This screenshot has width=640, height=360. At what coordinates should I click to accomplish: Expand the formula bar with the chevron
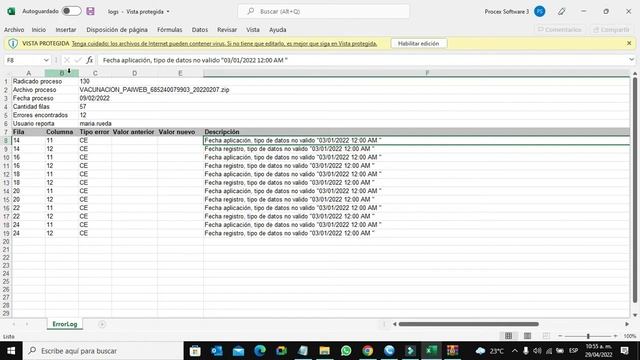coord(631,60)
